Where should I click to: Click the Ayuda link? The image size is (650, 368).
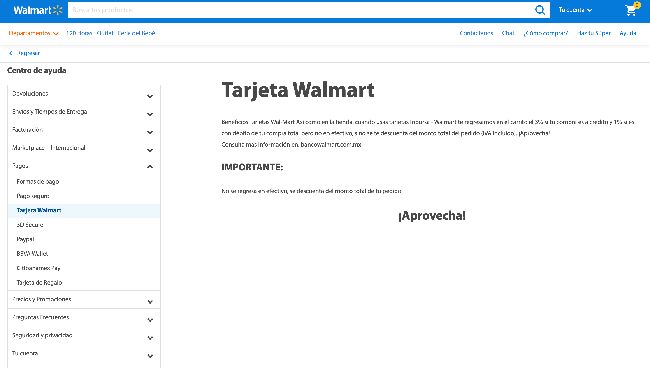pyautogui.click(x=628, y=33)
